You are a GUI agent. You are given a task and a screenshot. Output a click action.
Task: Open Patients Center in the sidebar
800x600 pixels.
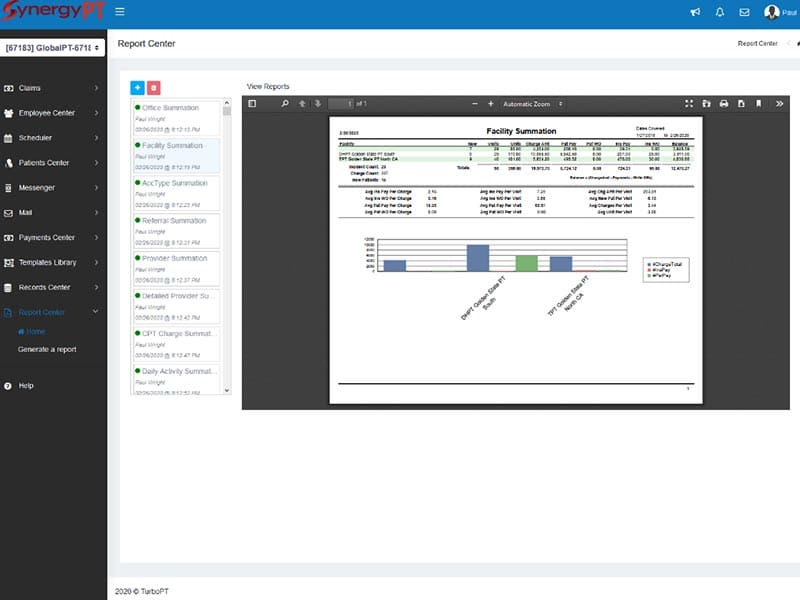[51, 163]
